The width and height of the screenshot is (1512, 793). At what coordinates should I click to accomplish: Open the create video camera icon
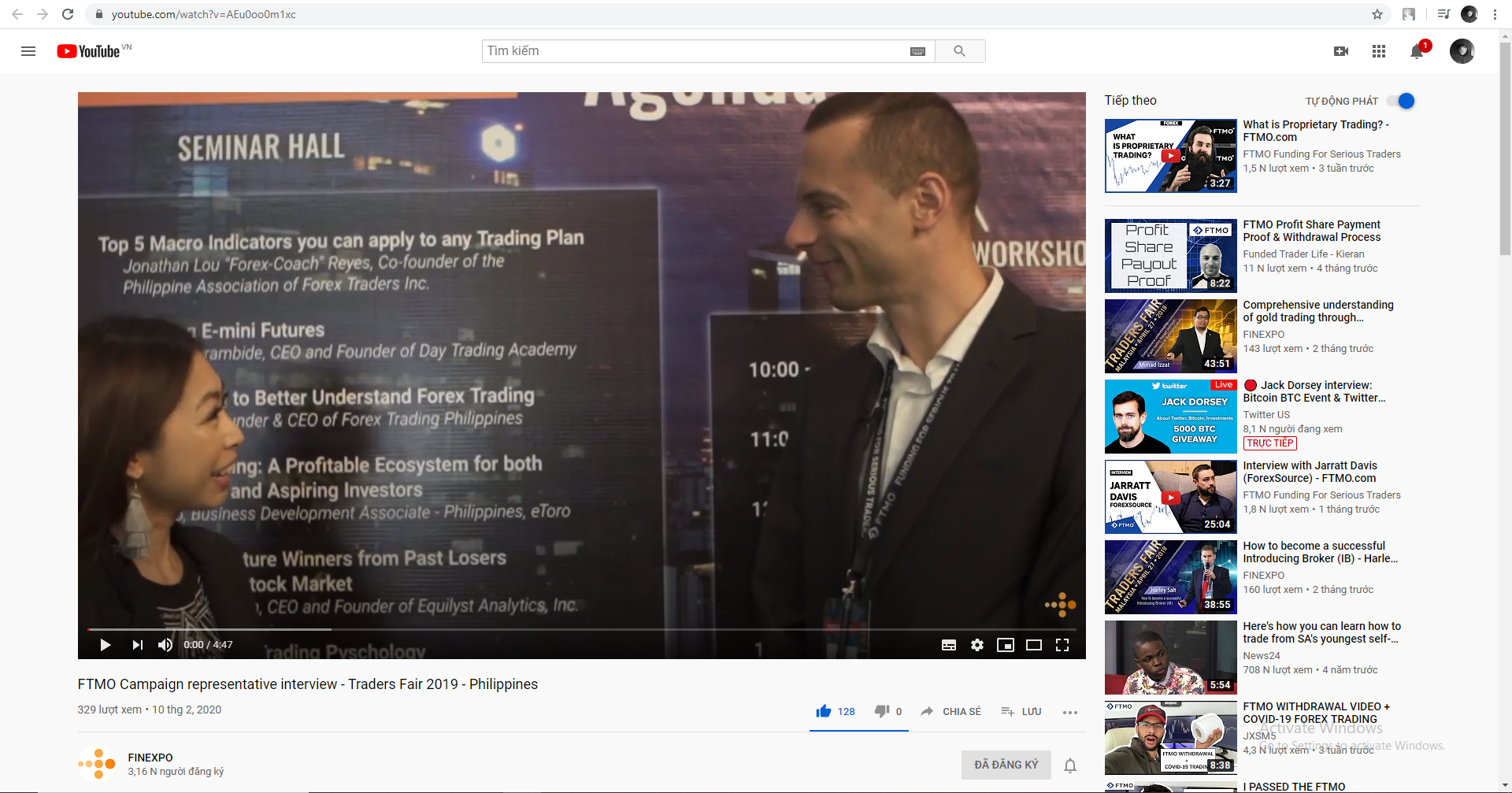point(1341,51)
